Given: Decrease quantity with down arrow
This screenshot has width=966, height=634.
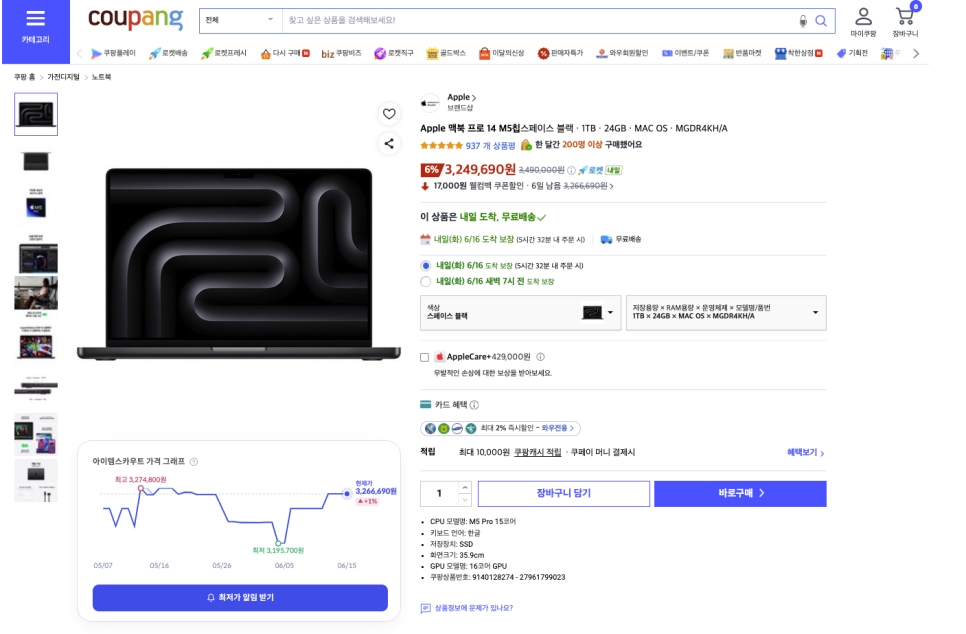Looking at the screenshot, I should click(x=465, y=500).
